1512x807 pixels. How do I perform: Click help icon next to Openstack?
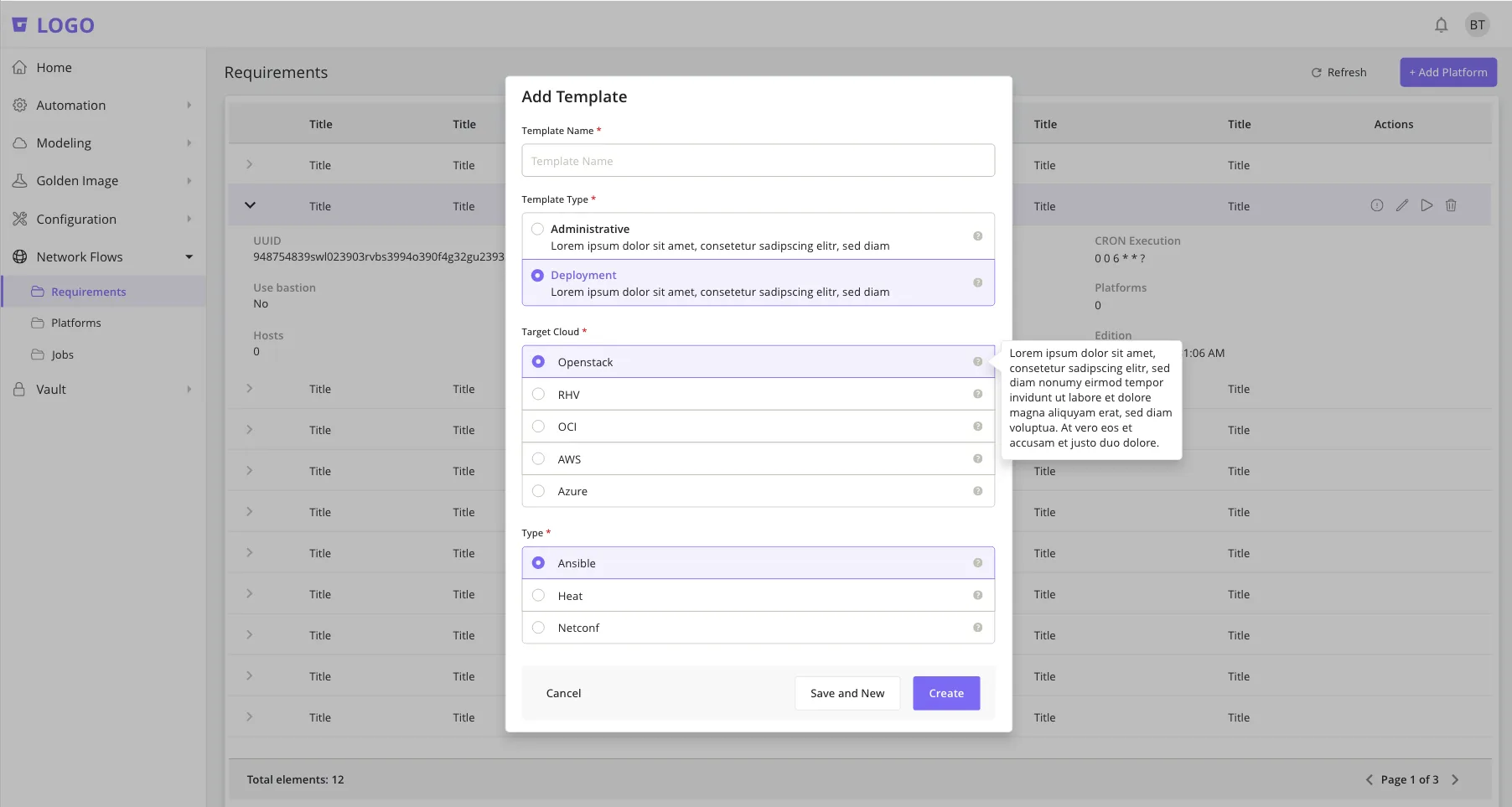click(x=977, y=362)
